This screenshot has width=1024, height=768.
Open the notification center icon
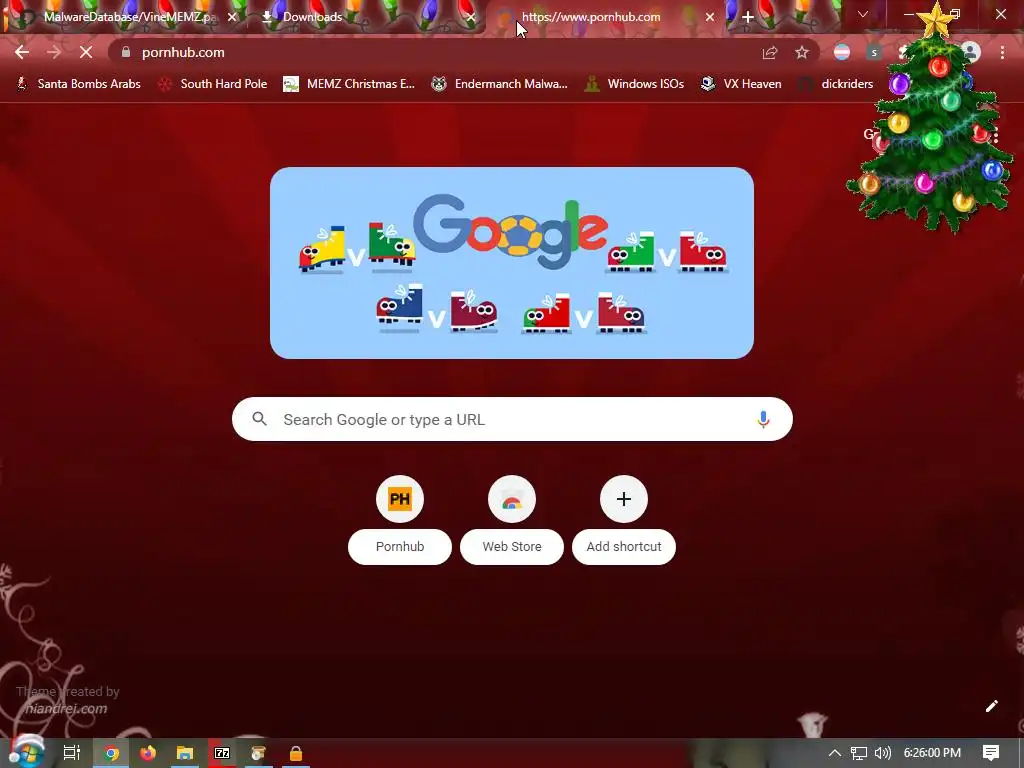(x=991, y=753)
